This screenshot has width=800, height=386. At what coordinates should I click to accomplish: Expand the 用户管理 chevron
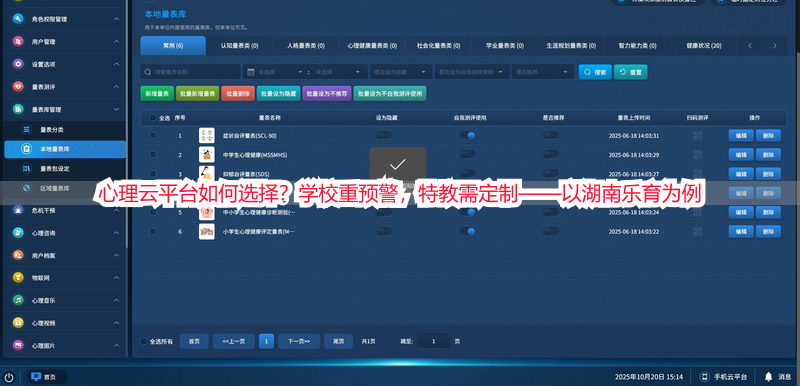pyautogui.click(x=116, y=41)
